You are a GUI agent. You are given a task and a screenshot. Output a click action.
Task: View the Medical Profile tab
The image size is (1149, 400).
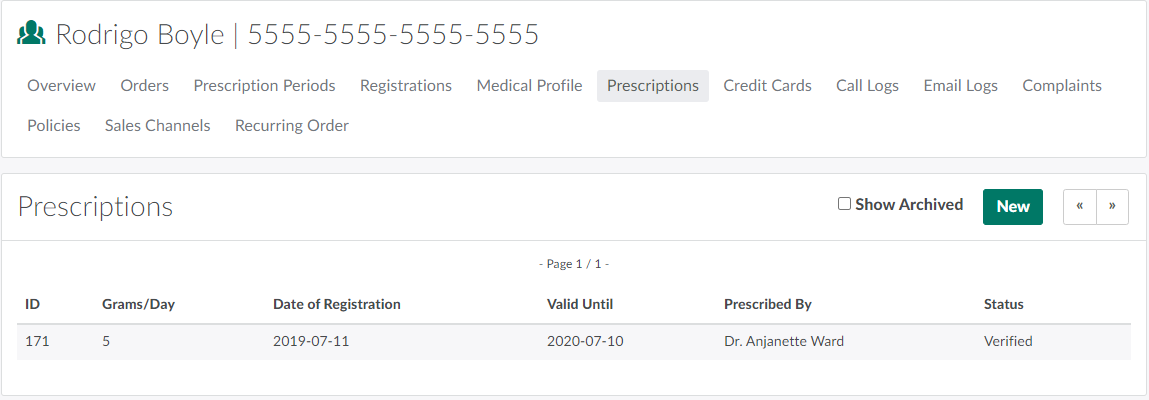pos(529,86)
